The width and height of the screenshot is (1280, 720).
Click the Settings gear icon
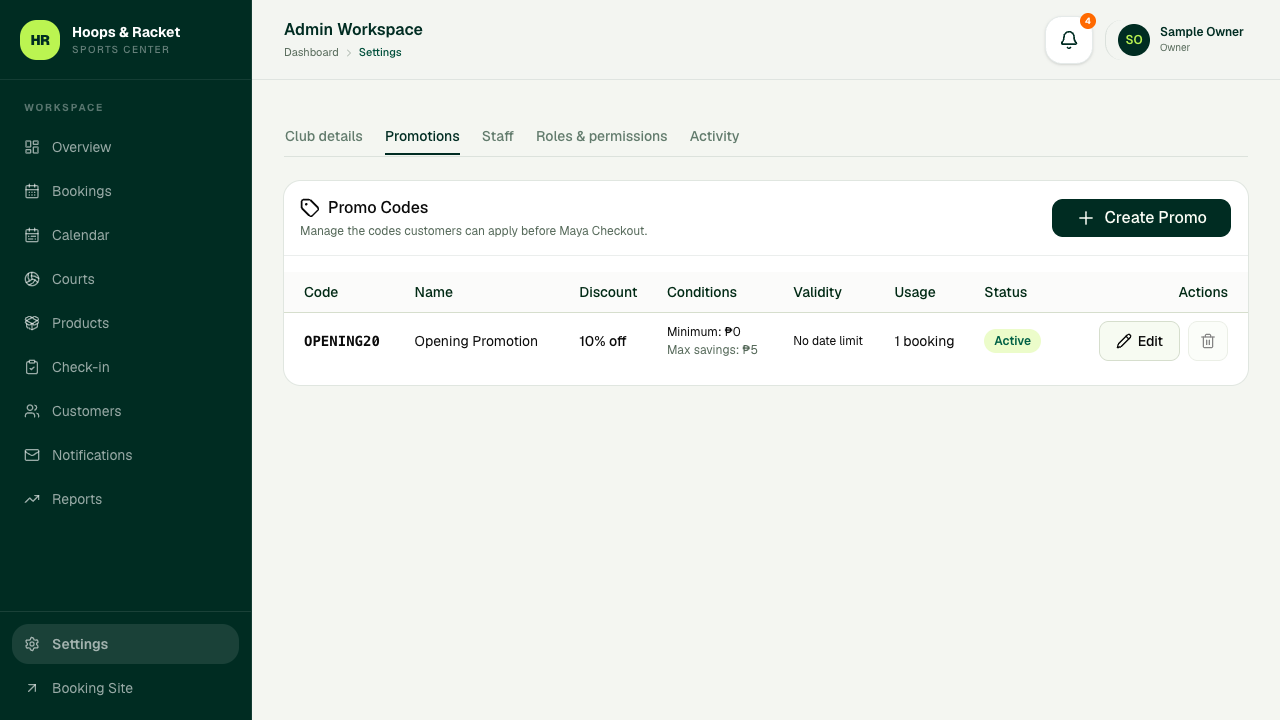[x=32, y=644]
